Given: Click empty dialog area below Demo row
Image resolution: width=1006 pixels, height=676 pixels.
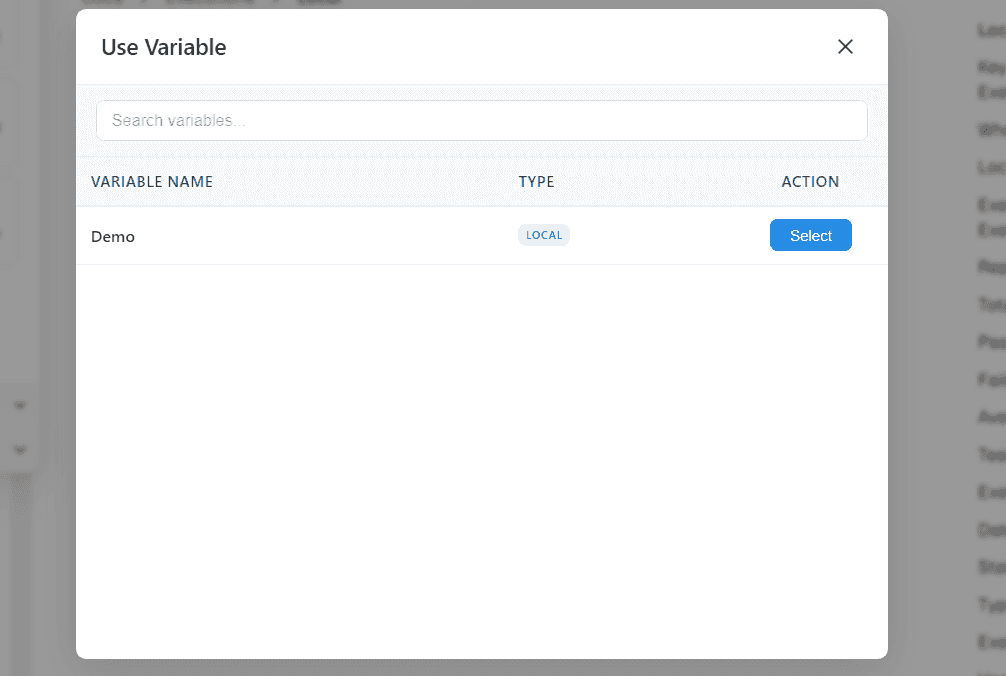Looking at the screenshot, I should (x=481, y=460).
